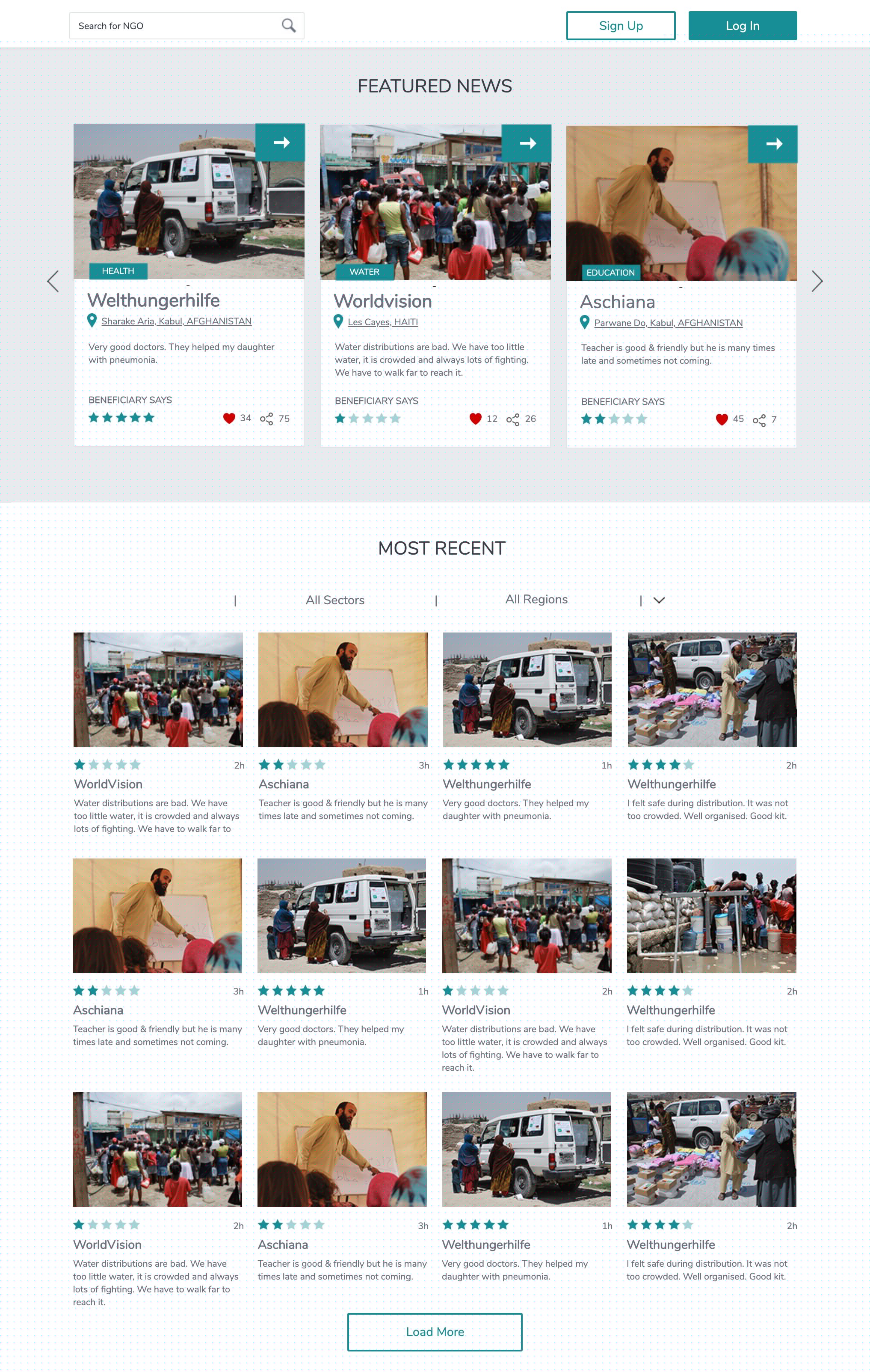Like the review with the 34 heart
Screen dimensions: 870x1372
(229, 418)
